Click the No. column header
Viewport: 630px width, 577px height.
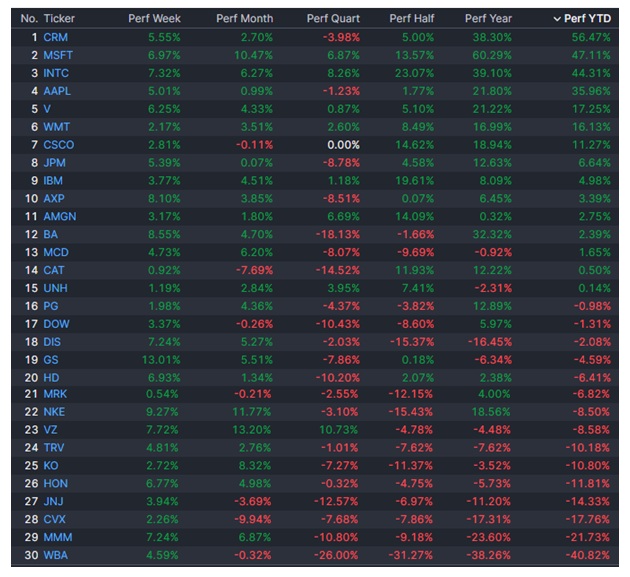(29, 18)
